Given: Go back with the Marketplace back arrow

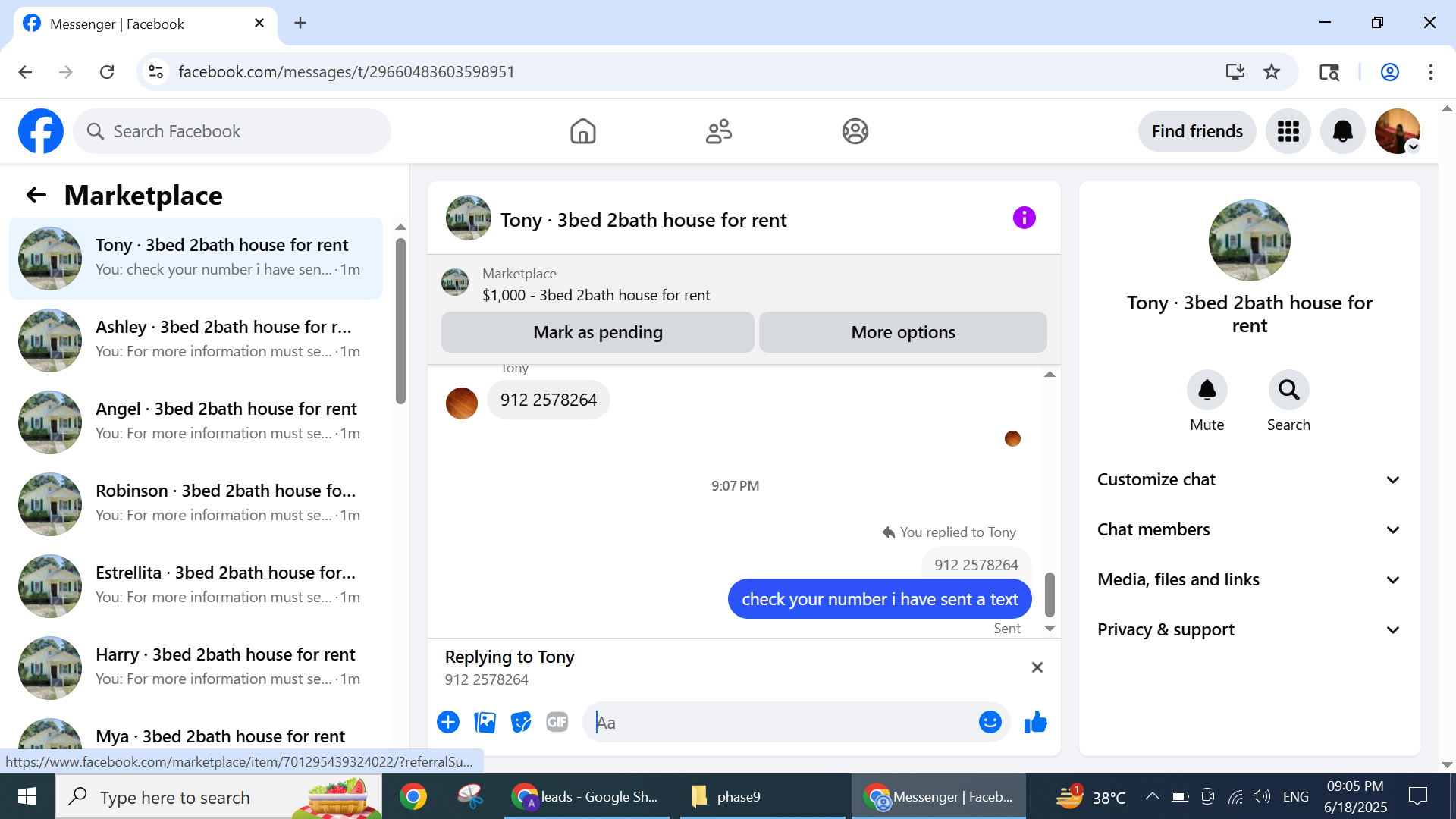Looking at the screenshot, I should point(36,196).
